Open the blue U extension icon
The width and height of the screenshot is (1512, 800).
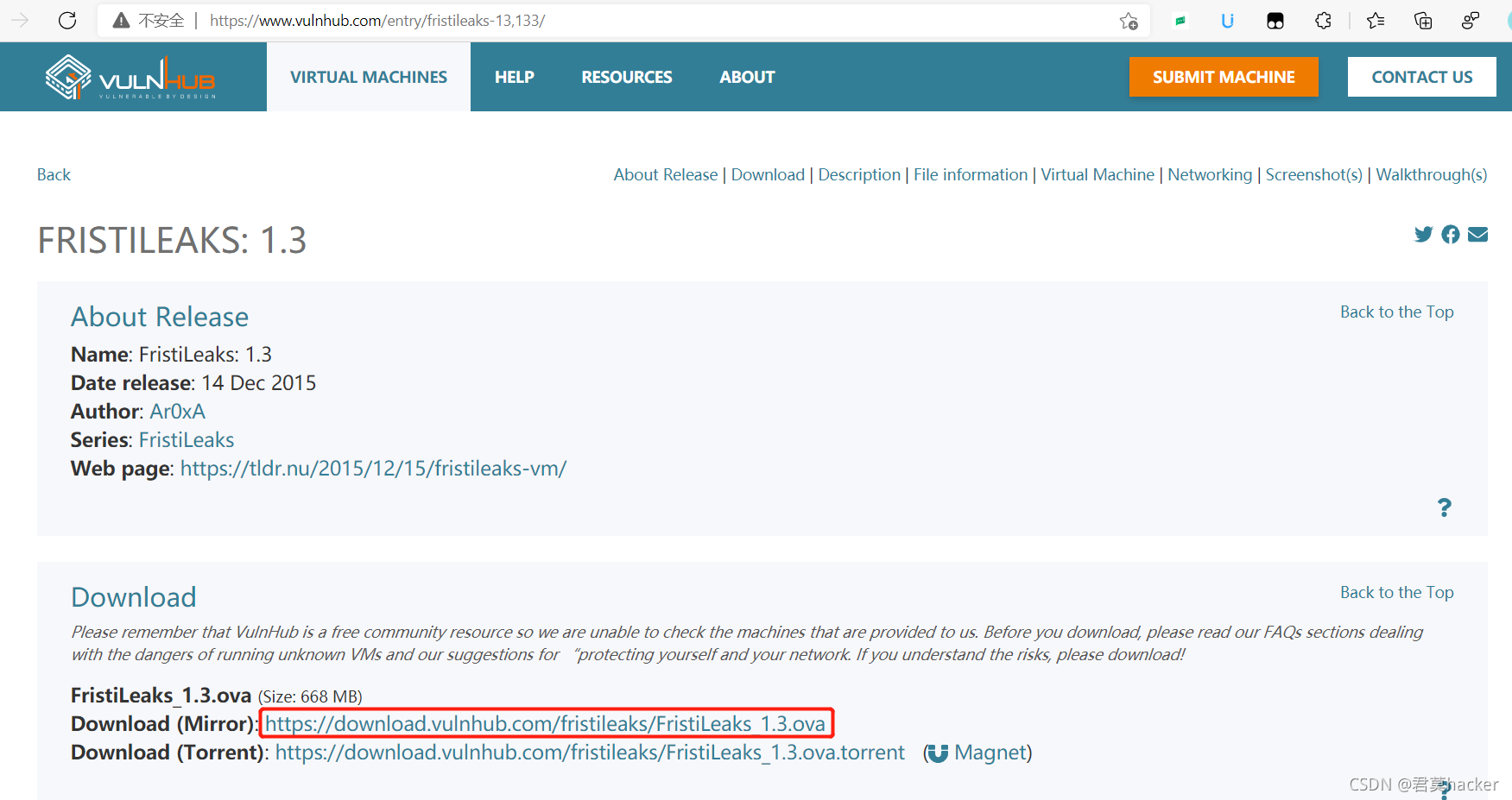point(1227,21)
